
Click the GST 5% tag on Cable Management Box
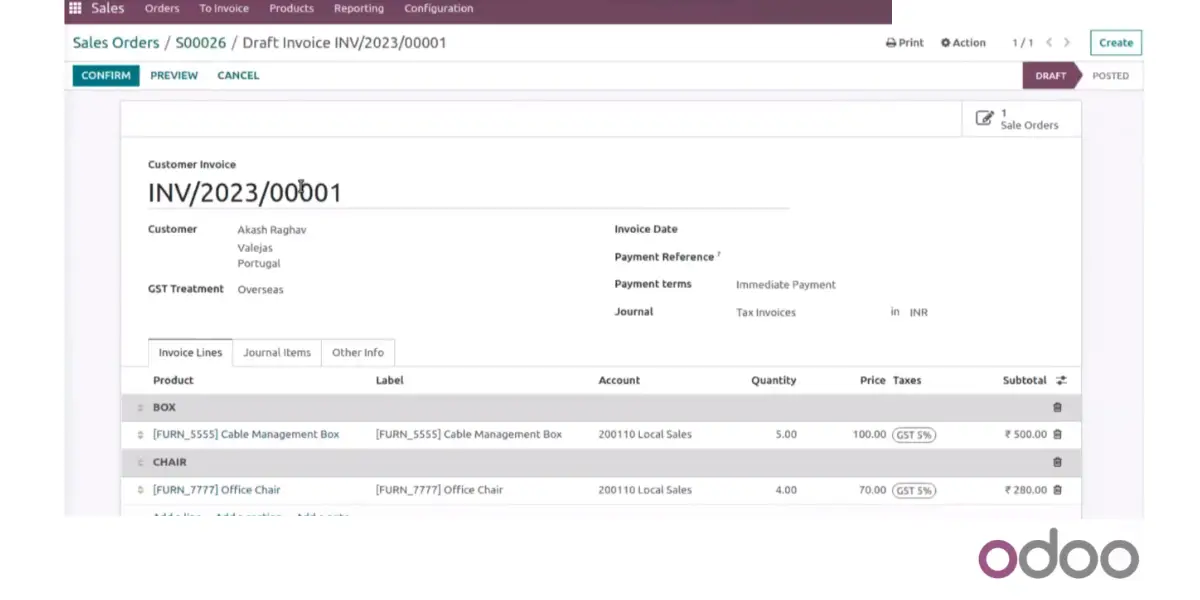[914, 435]
